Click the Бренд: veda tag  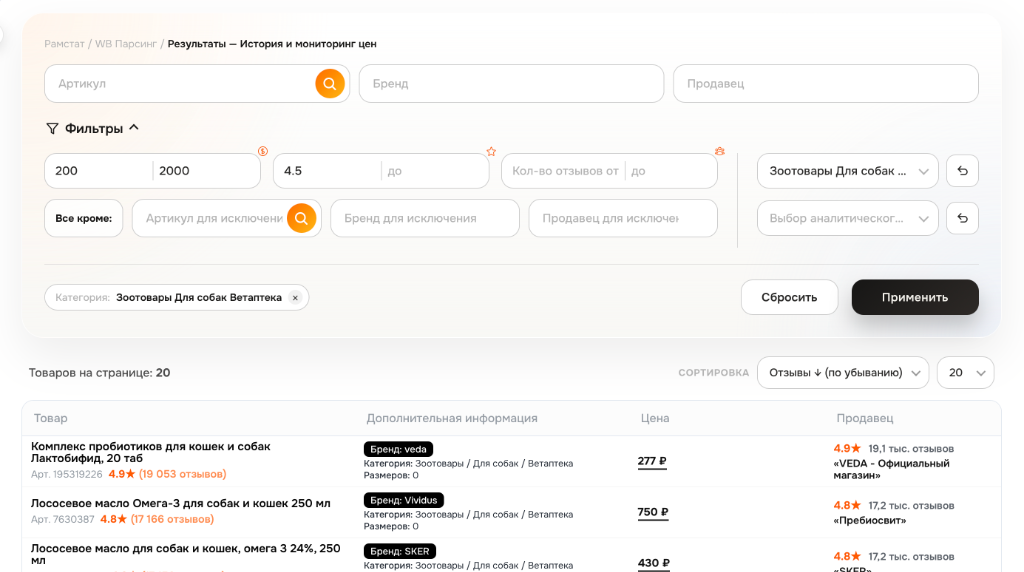click(398, 449)
